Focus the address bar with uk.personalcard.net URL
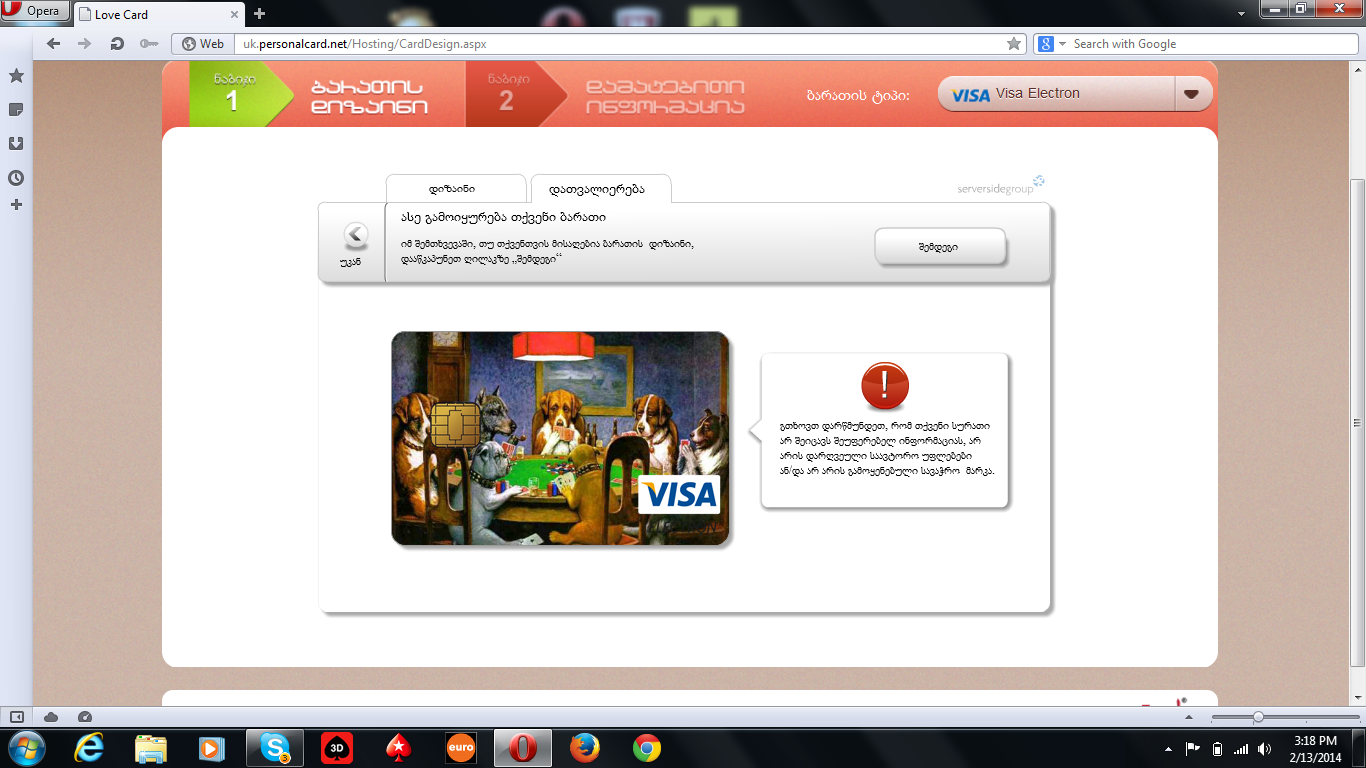Screen dimensions: 1366x768 [620, 44]
